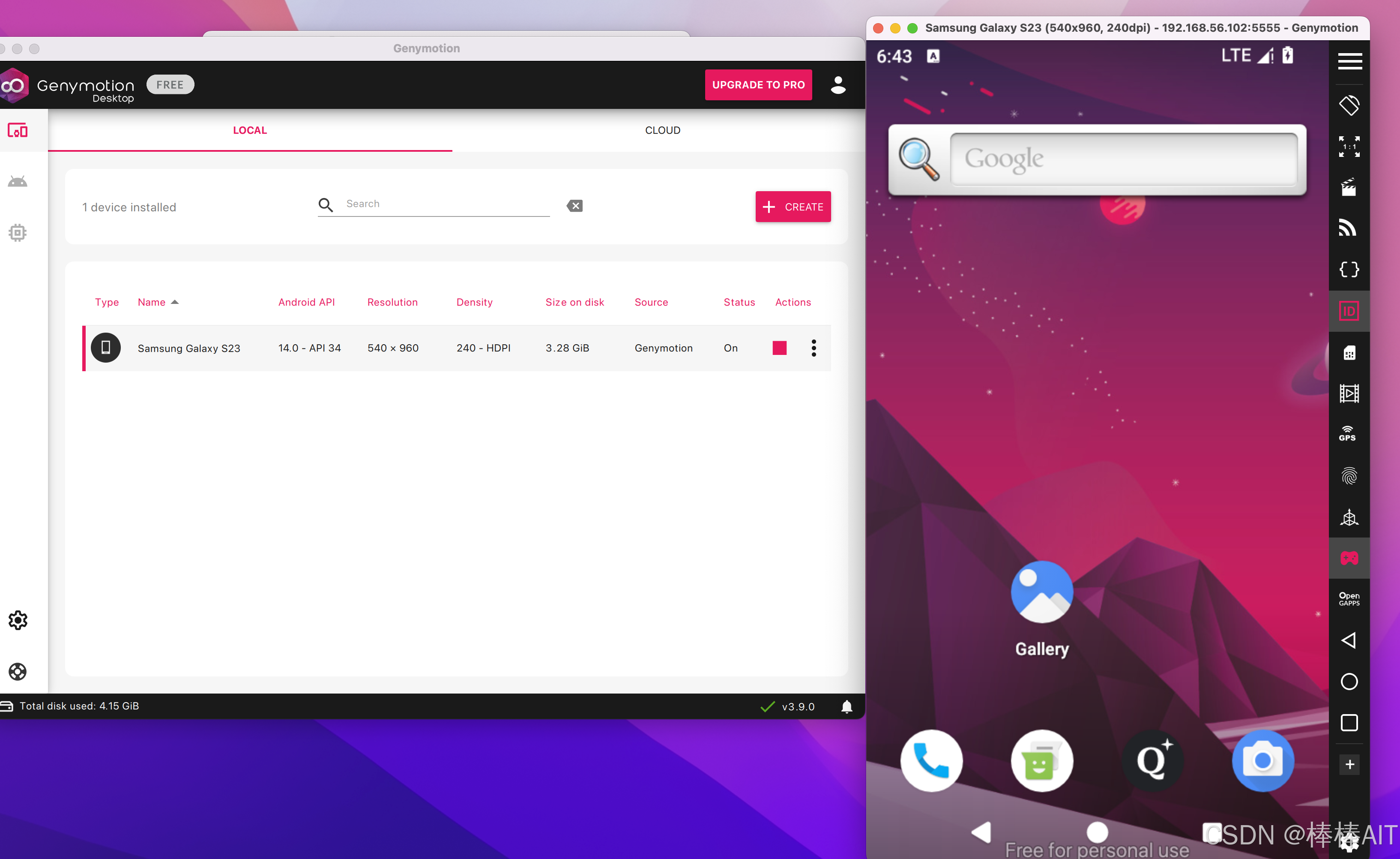Click the phone type icon in device row

pos(106,348)
